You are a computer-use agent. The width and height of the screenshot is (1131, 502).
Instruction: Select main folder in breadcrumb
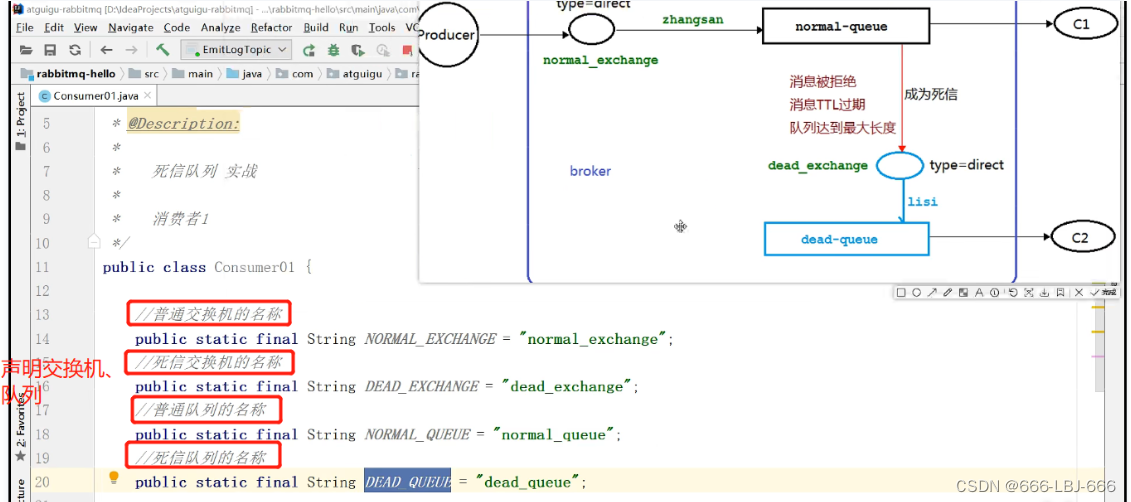coord(193,74)
